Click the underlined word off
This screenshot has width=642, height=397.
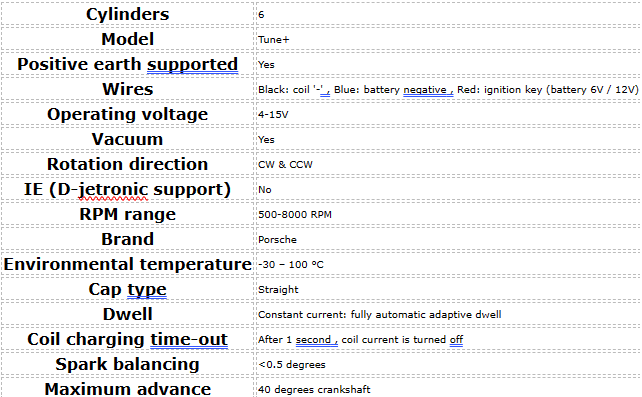click(456, 340)
